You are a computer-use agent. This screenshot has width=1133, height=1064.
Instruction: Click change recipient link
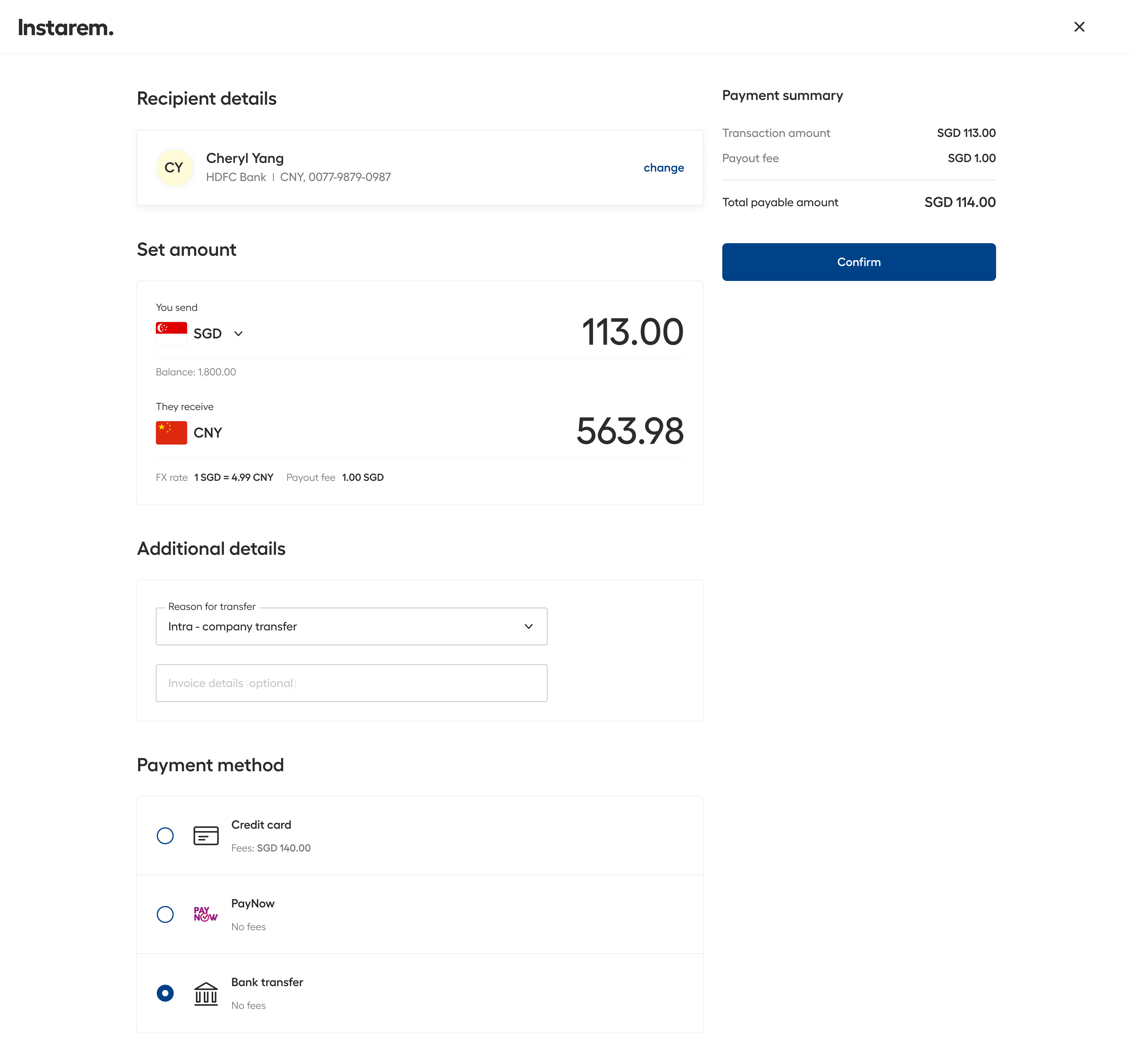point(663,168)
